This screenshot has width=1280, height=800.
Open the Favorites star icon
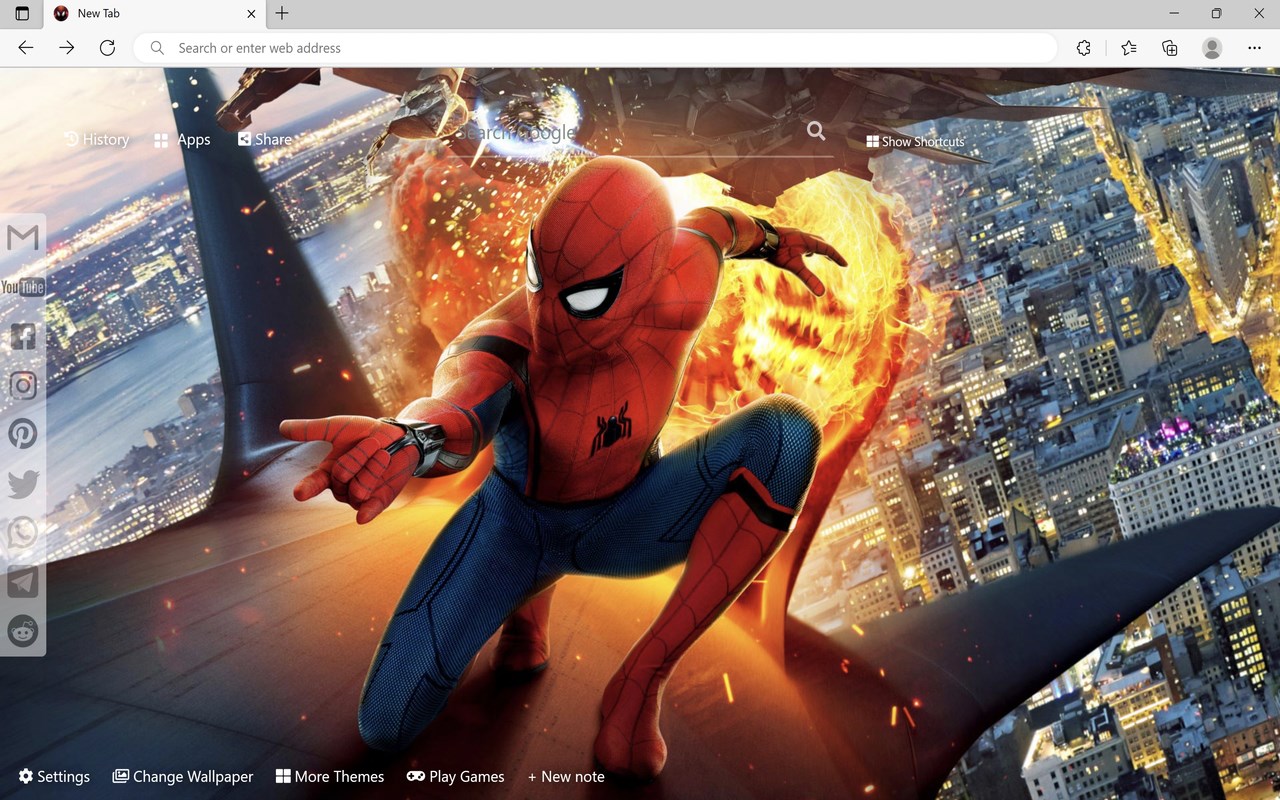tap(1129, 48)
